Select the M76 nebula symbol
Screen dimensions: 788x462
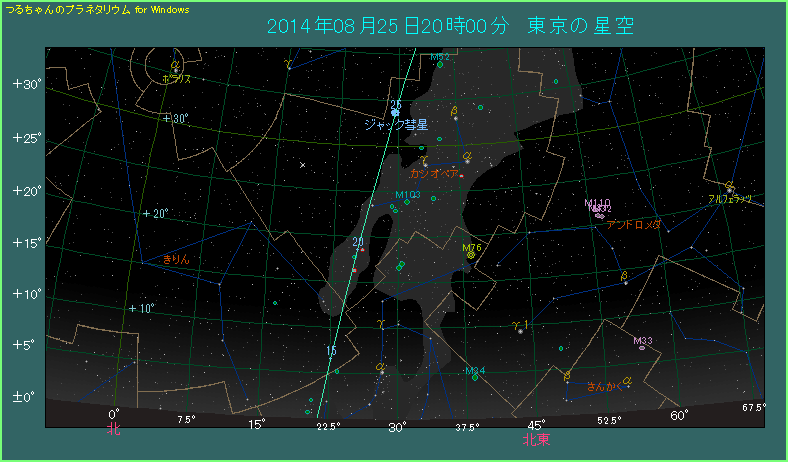[x=470, y=256]
